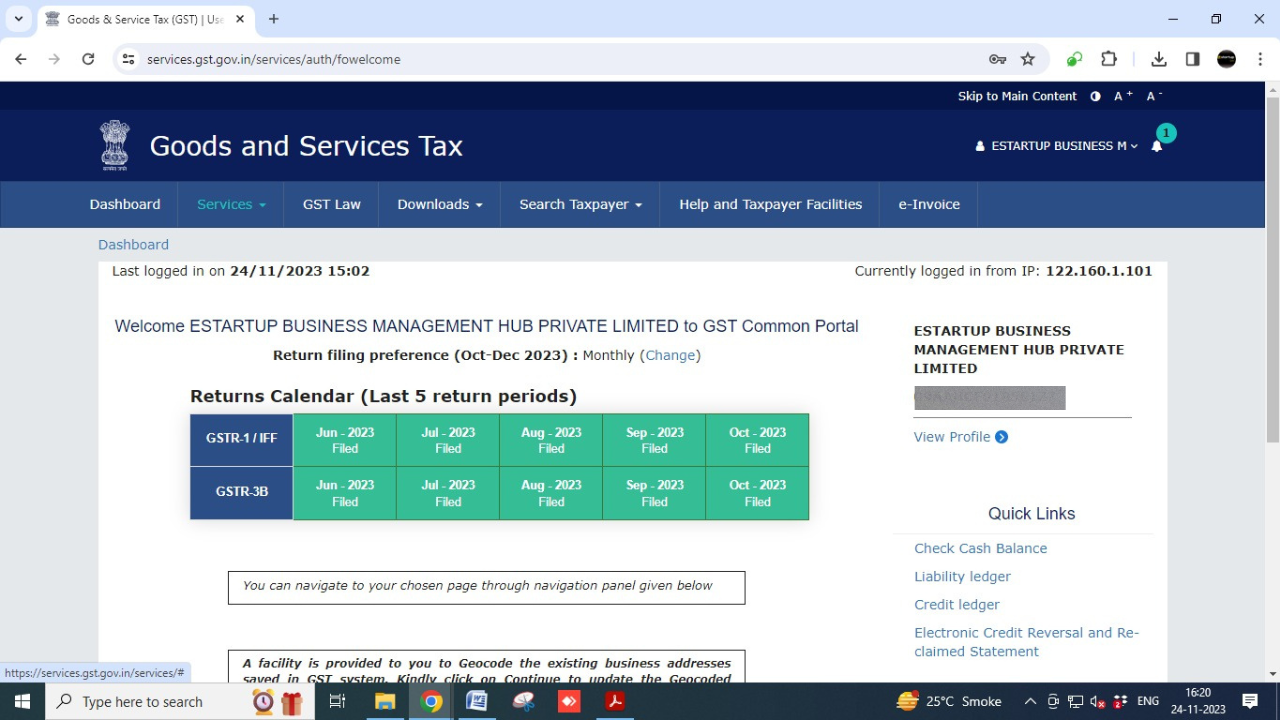1280x720 pixels.
Task: Click GSTR-3B Jul - 2023 Filed cell
Action: coord(448,493)
